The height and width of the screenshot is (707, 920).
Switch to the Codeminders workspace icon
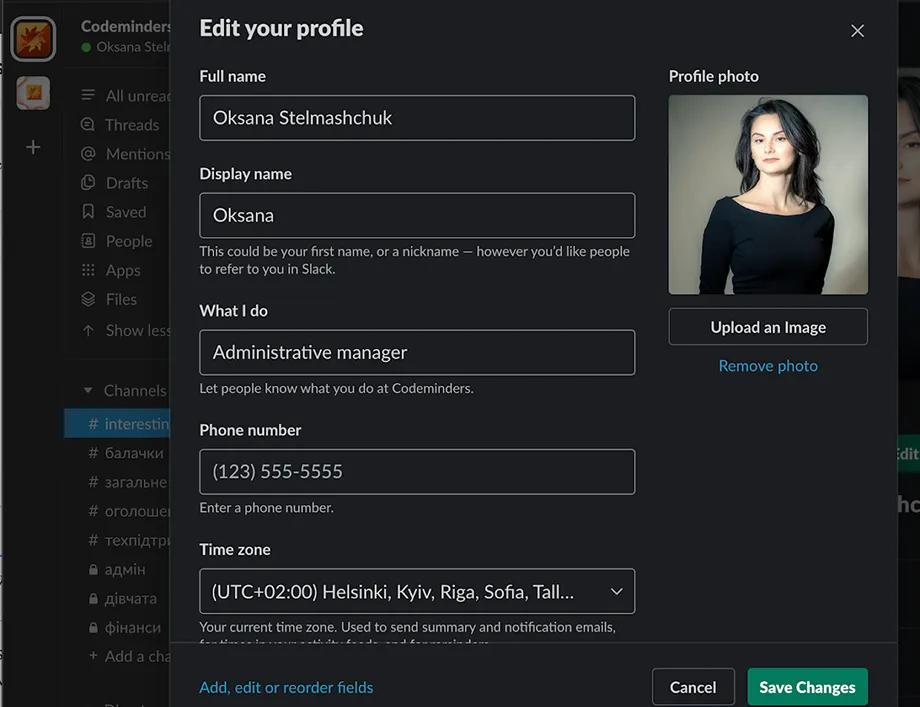pos(33,40)
